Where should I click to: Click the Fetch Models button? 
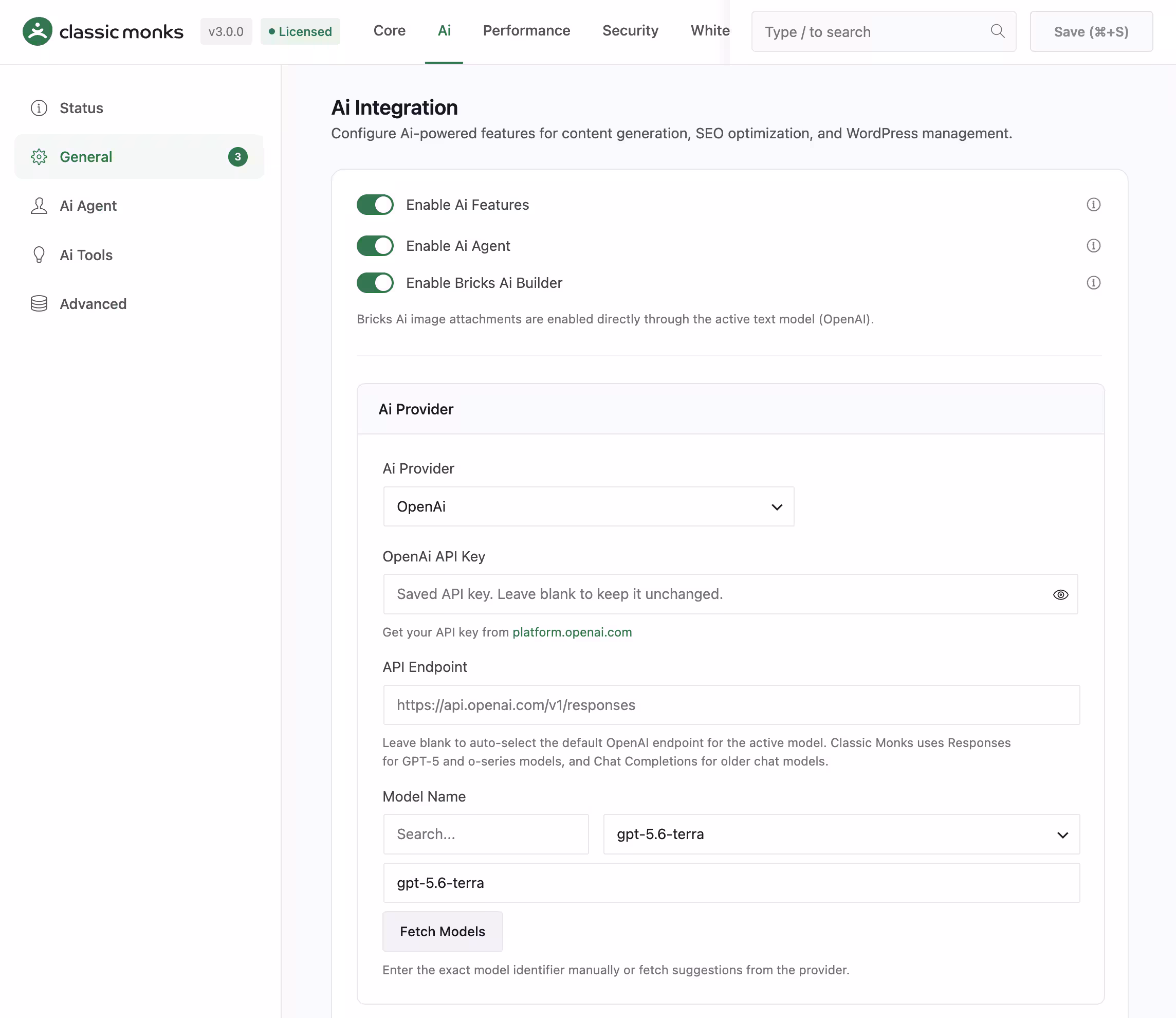(x=443, y=931)
